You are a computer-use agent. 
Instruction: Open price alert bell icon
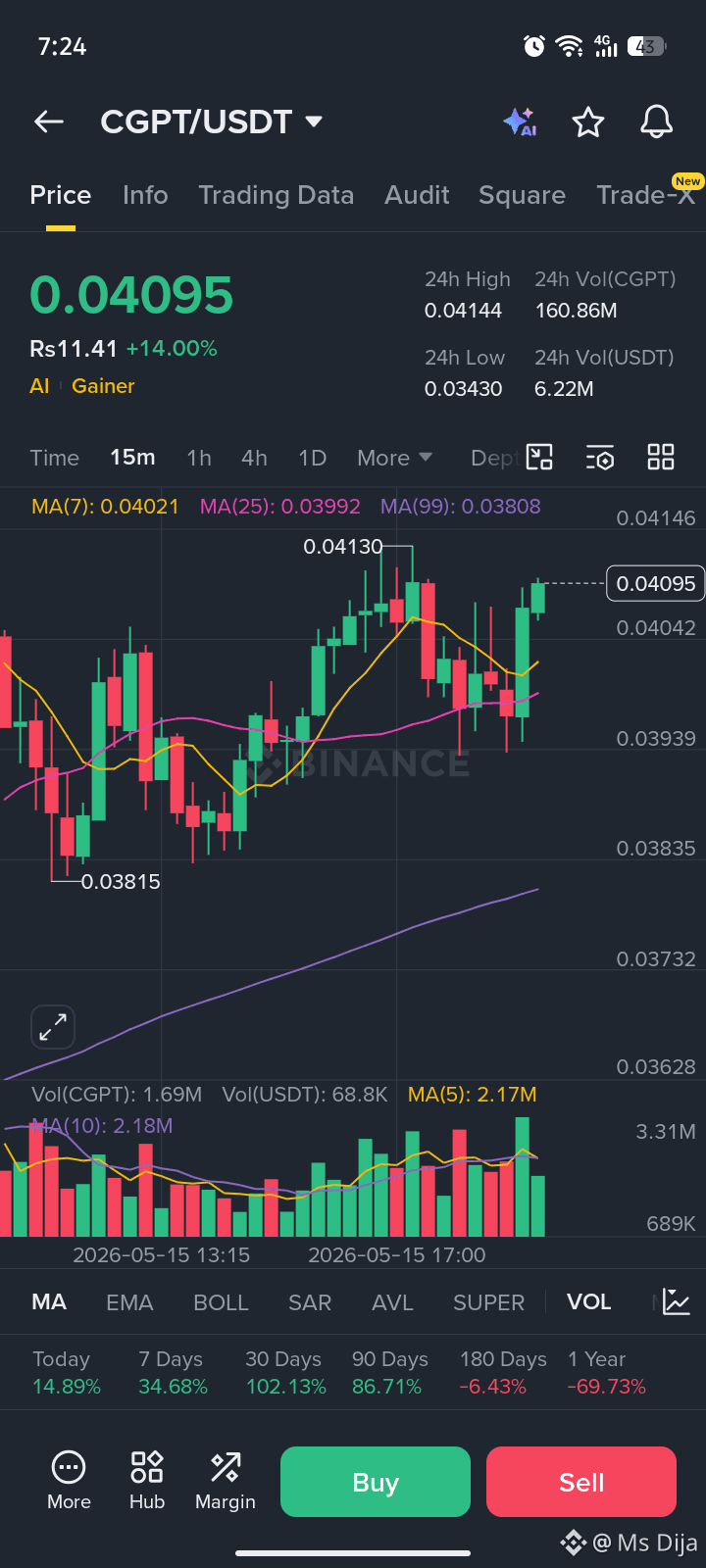[x=657, y=122]
